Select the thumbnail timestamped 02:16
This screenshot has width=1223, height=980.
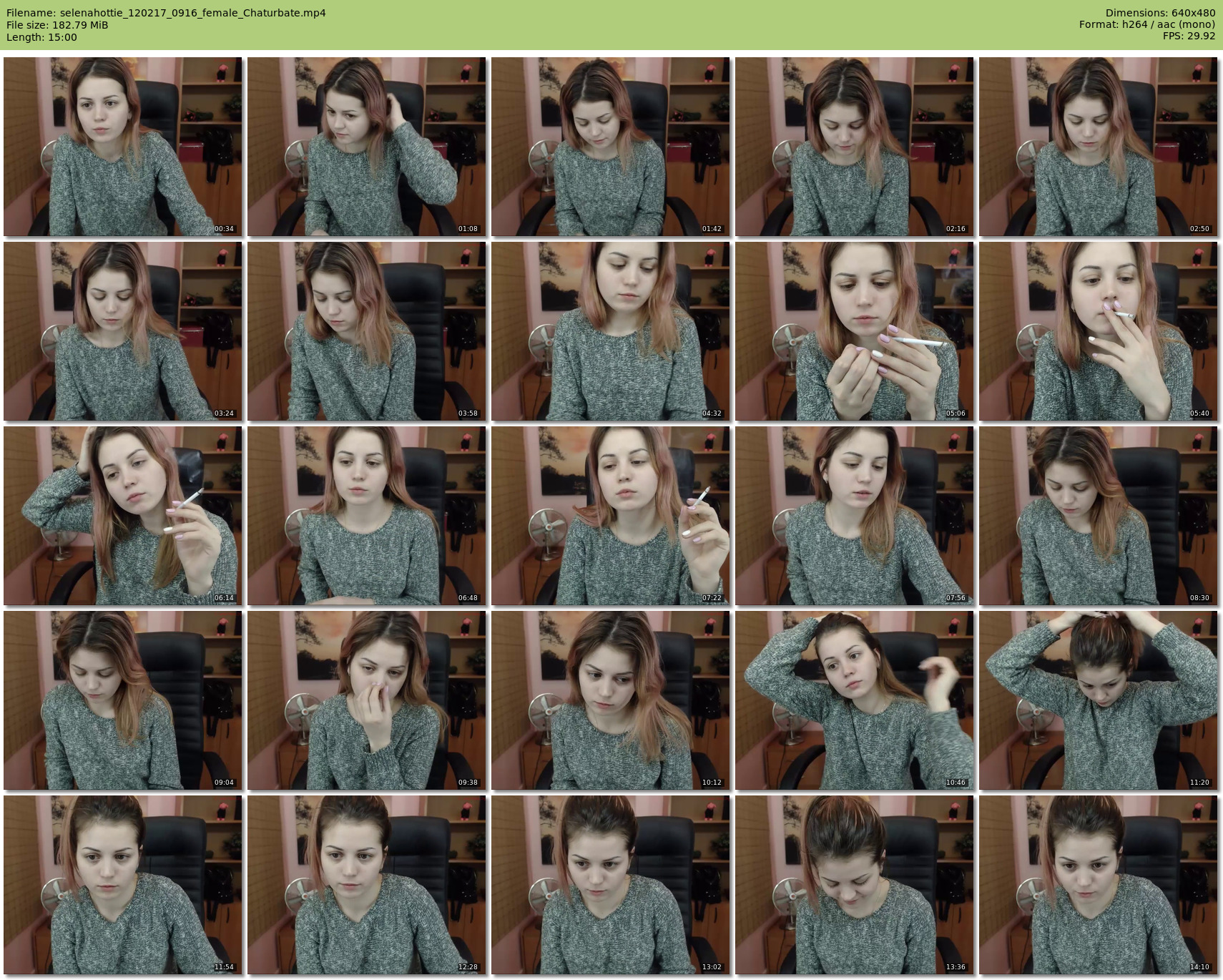pos(855,147)
